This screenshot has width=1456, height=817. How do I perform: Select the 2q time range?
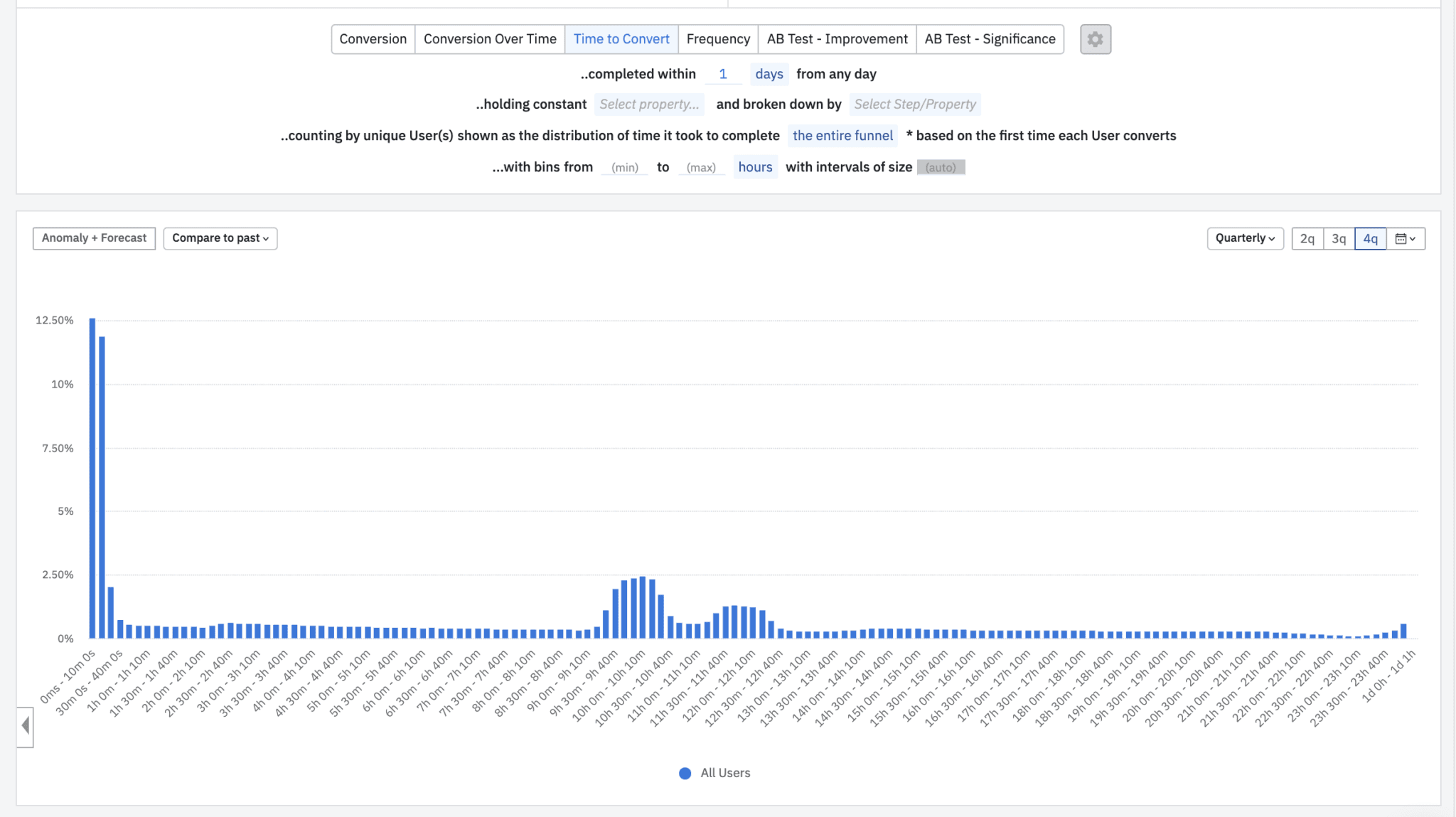coord(1307,238)
